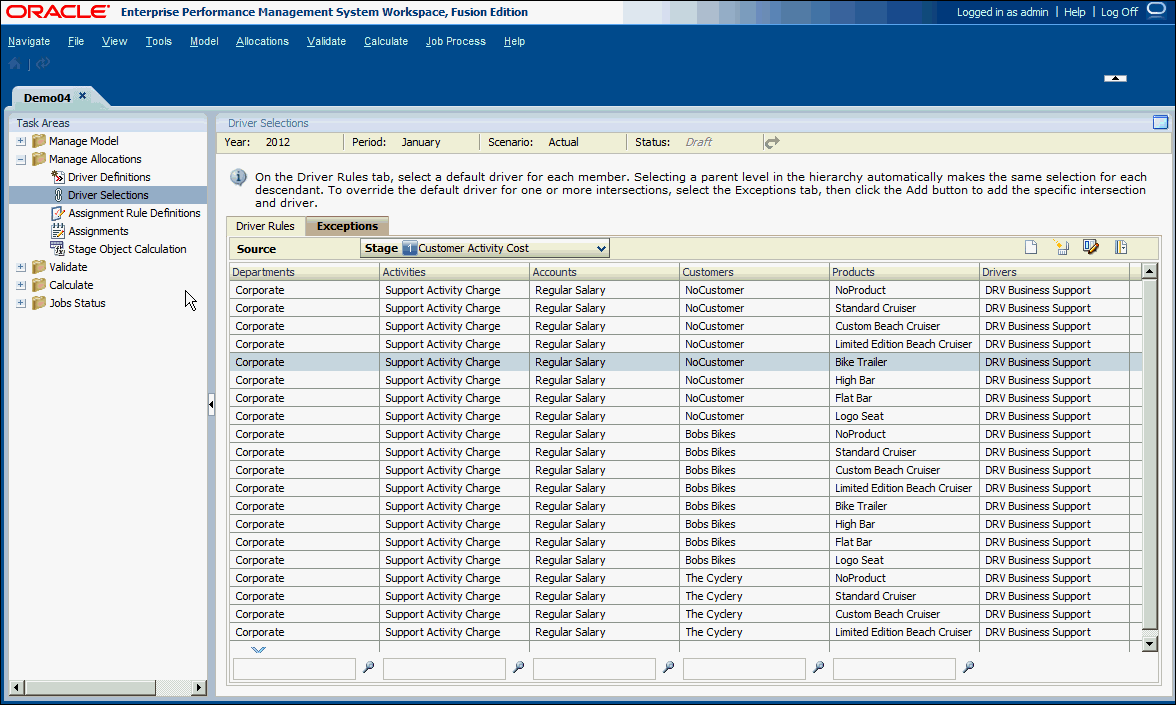Open the Allocations menu
Image resolution: width=1176 pixels, height=705 pixels.
pos(262,41)
